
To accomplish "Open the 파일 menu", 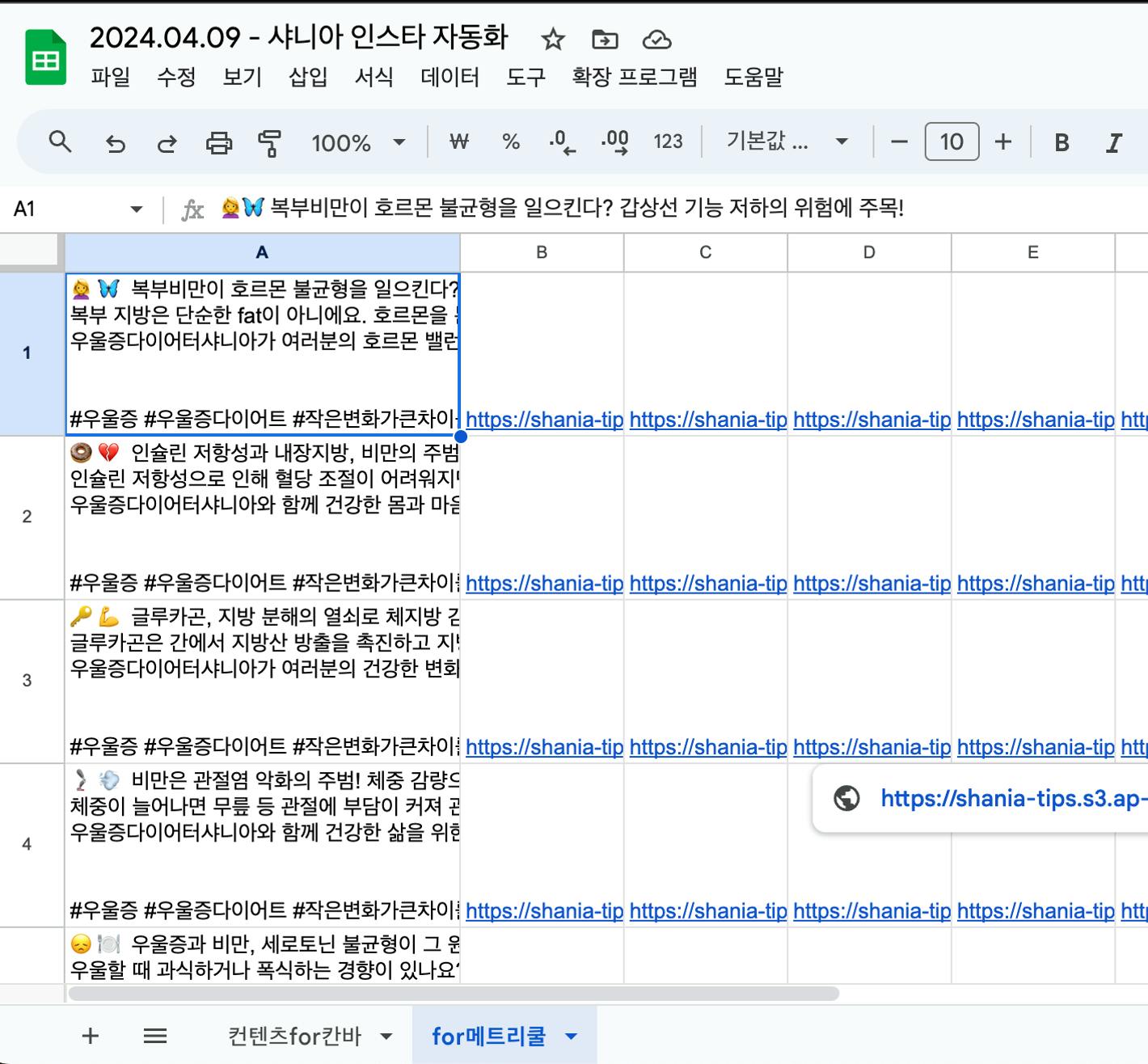I will [110, 77].
